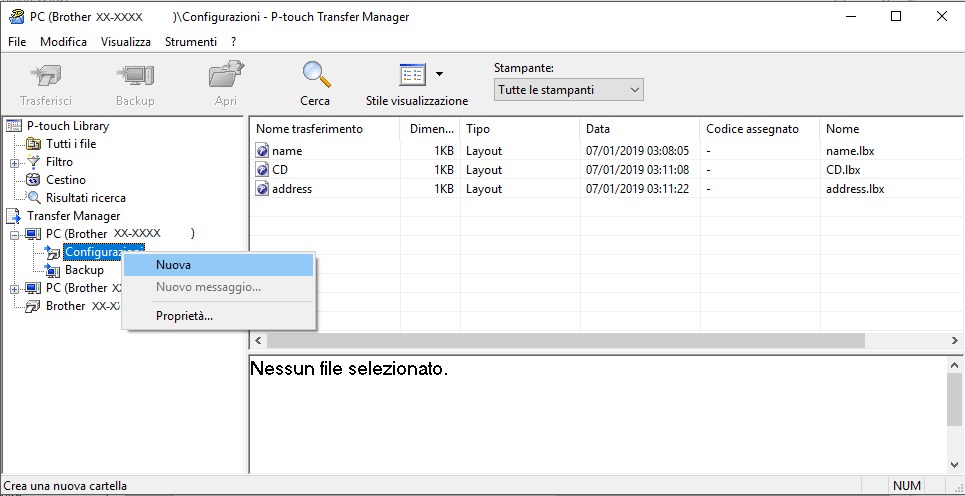Click the Configurazioni folder icon
This screenshot has width=965, height=496.
click(x=53, y=251)
